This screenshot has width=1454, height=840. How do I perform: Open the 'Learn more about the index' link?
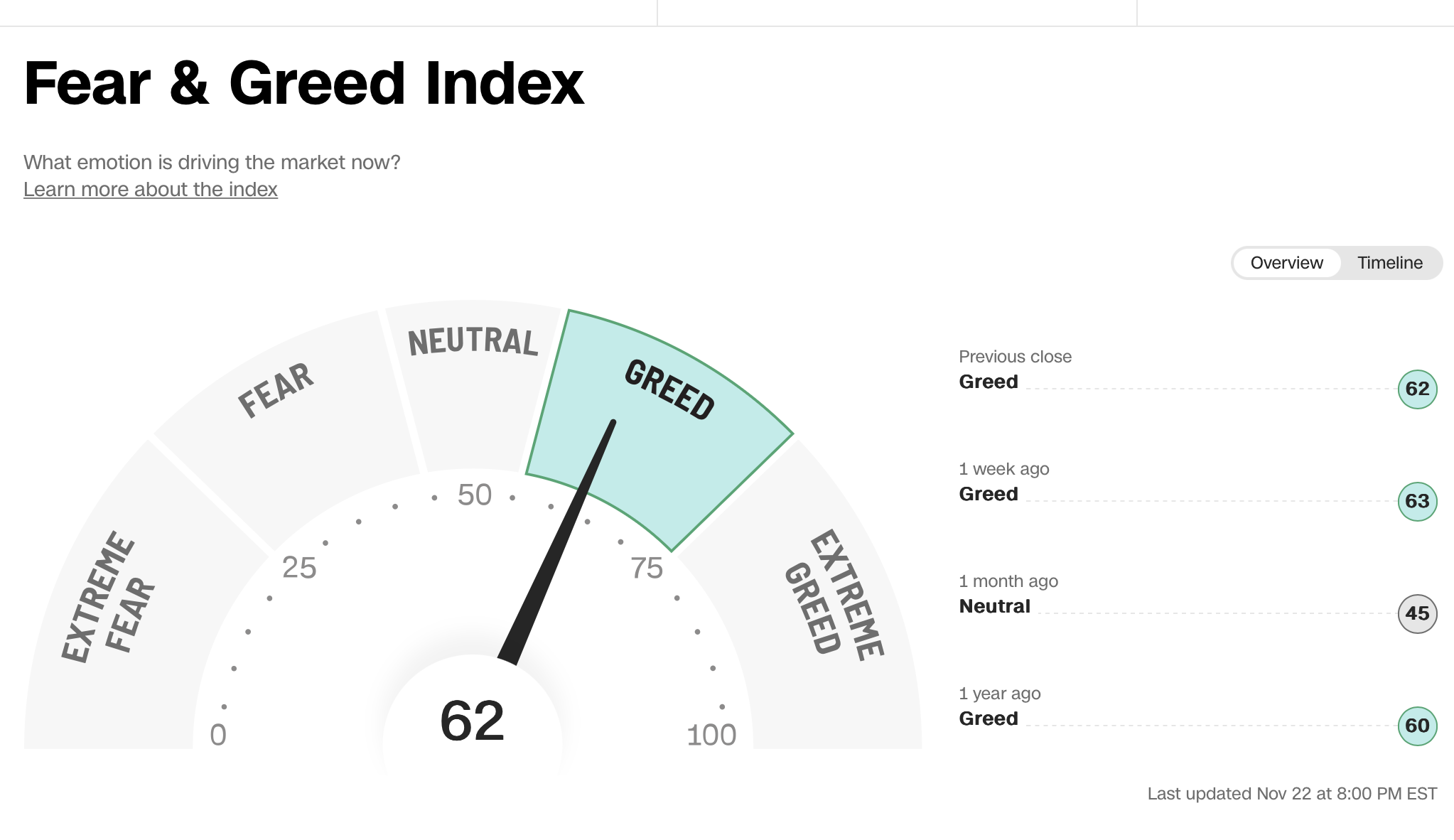(150, 190)
